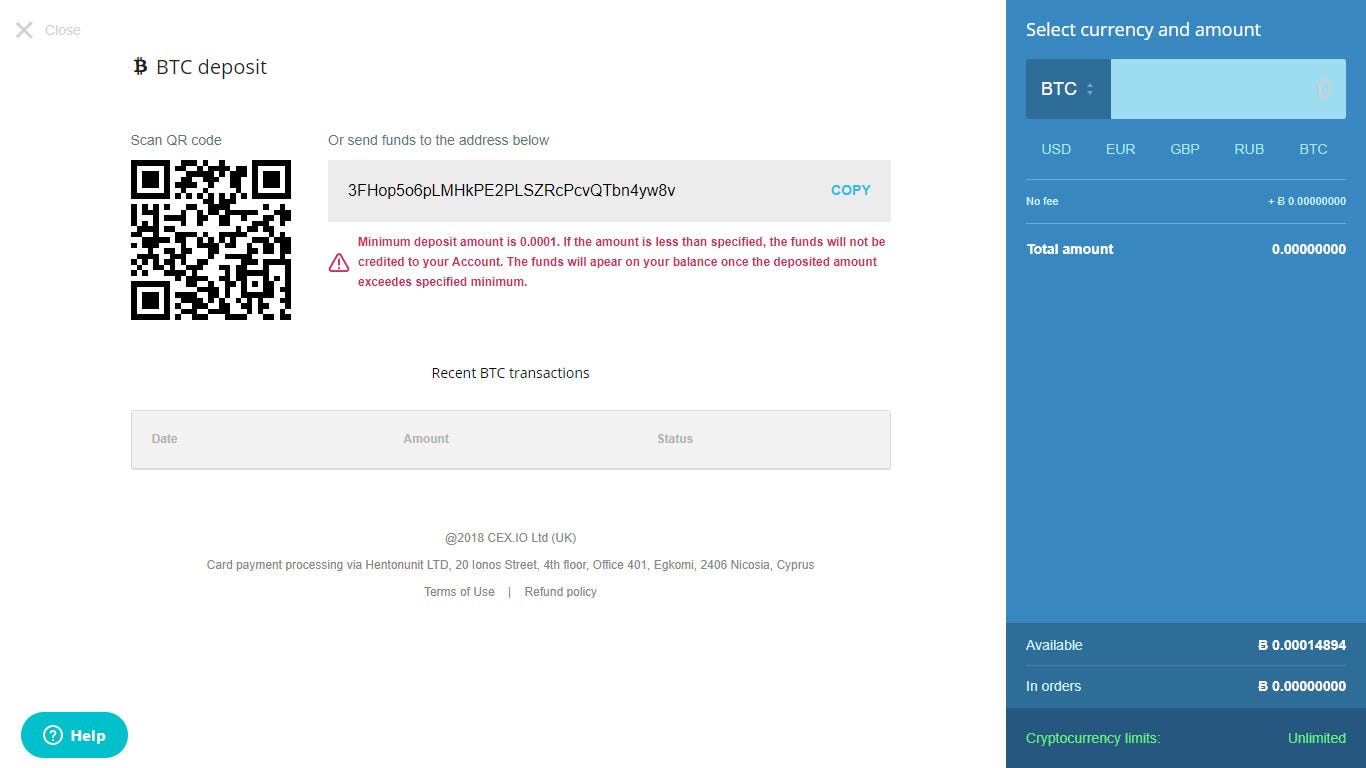Click the Unlimited cryptocurrency limits text
The image size is (1366, 768).
point(1317,739)
